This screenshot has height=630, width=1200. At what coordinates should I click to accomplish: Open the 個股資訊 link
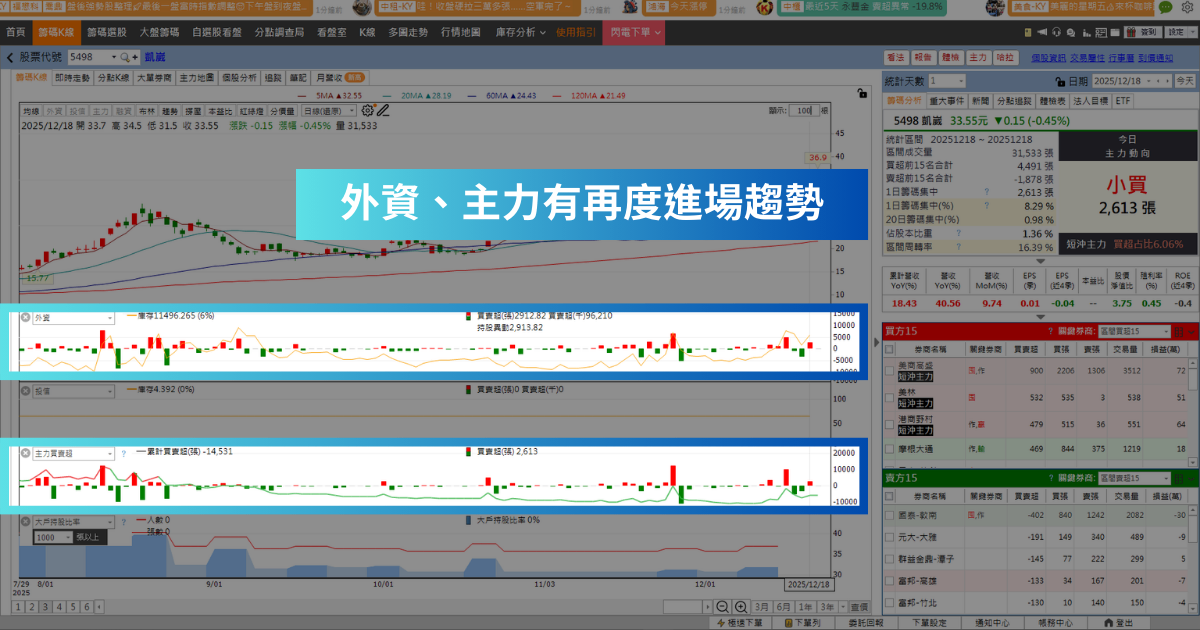pos(1048,59)
